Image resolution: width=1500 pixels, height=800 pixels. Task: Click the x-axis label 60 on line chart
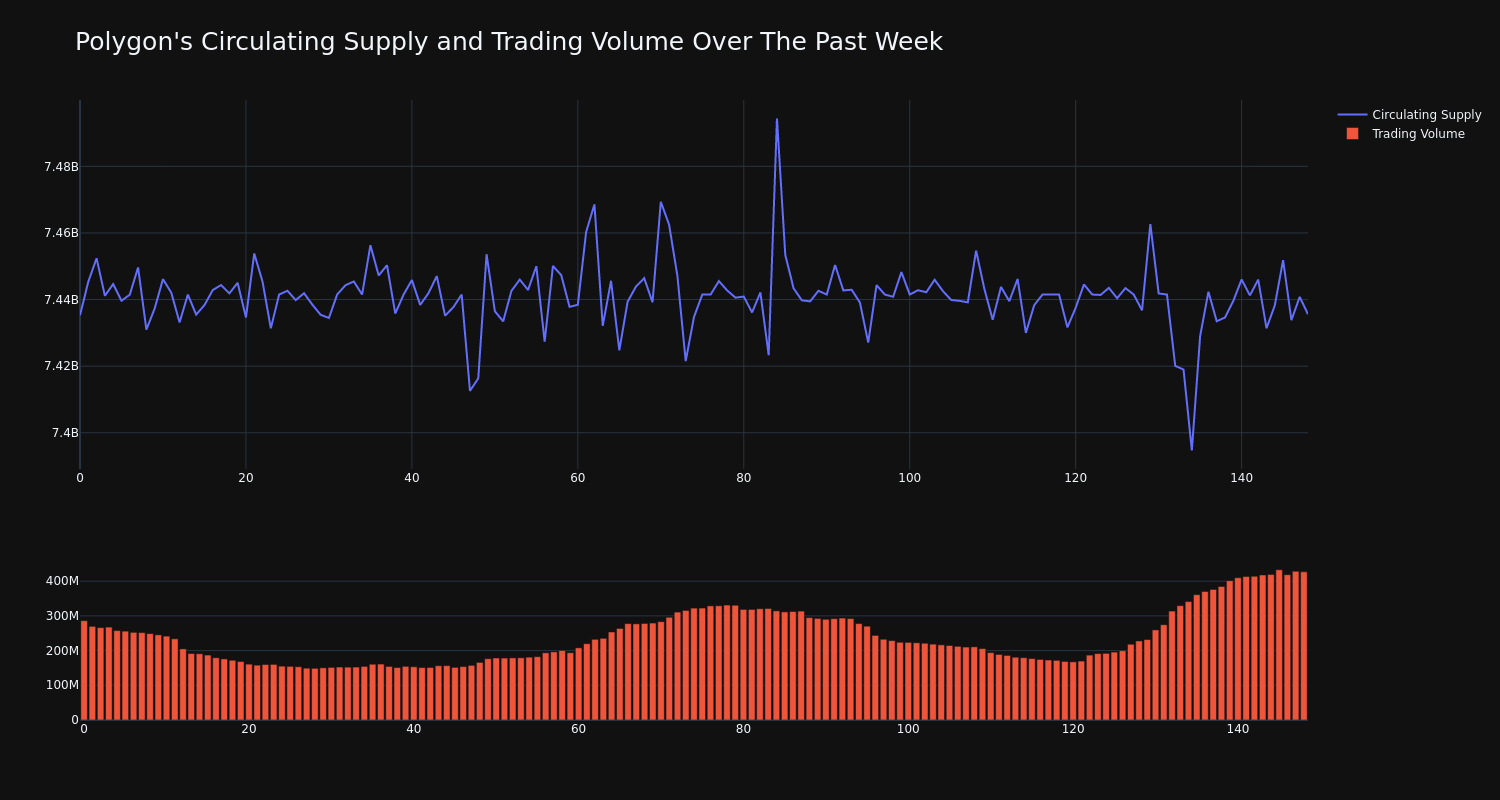point(578,478)
